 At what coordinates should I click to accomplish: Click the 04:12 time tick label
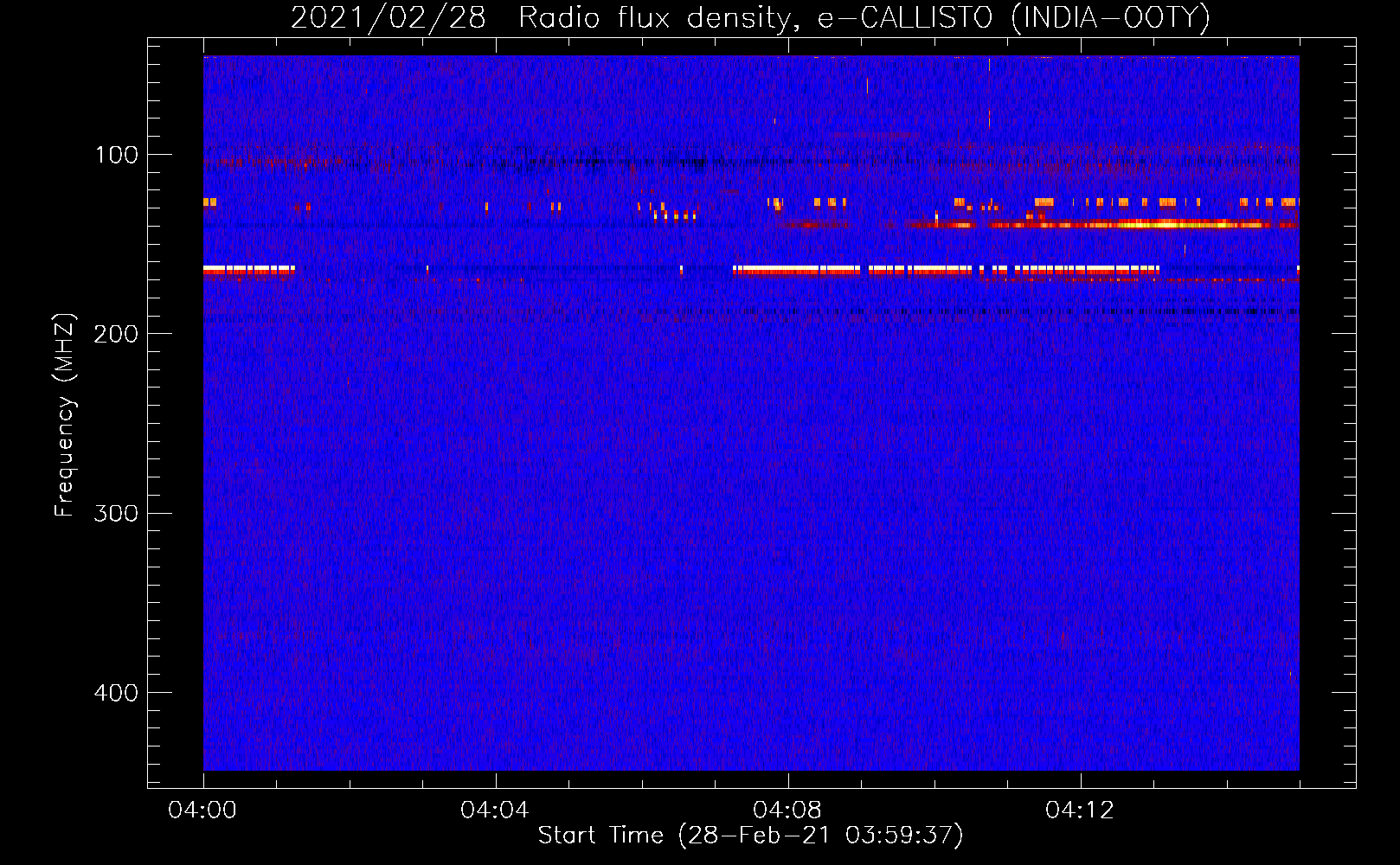click(1080, 811)
